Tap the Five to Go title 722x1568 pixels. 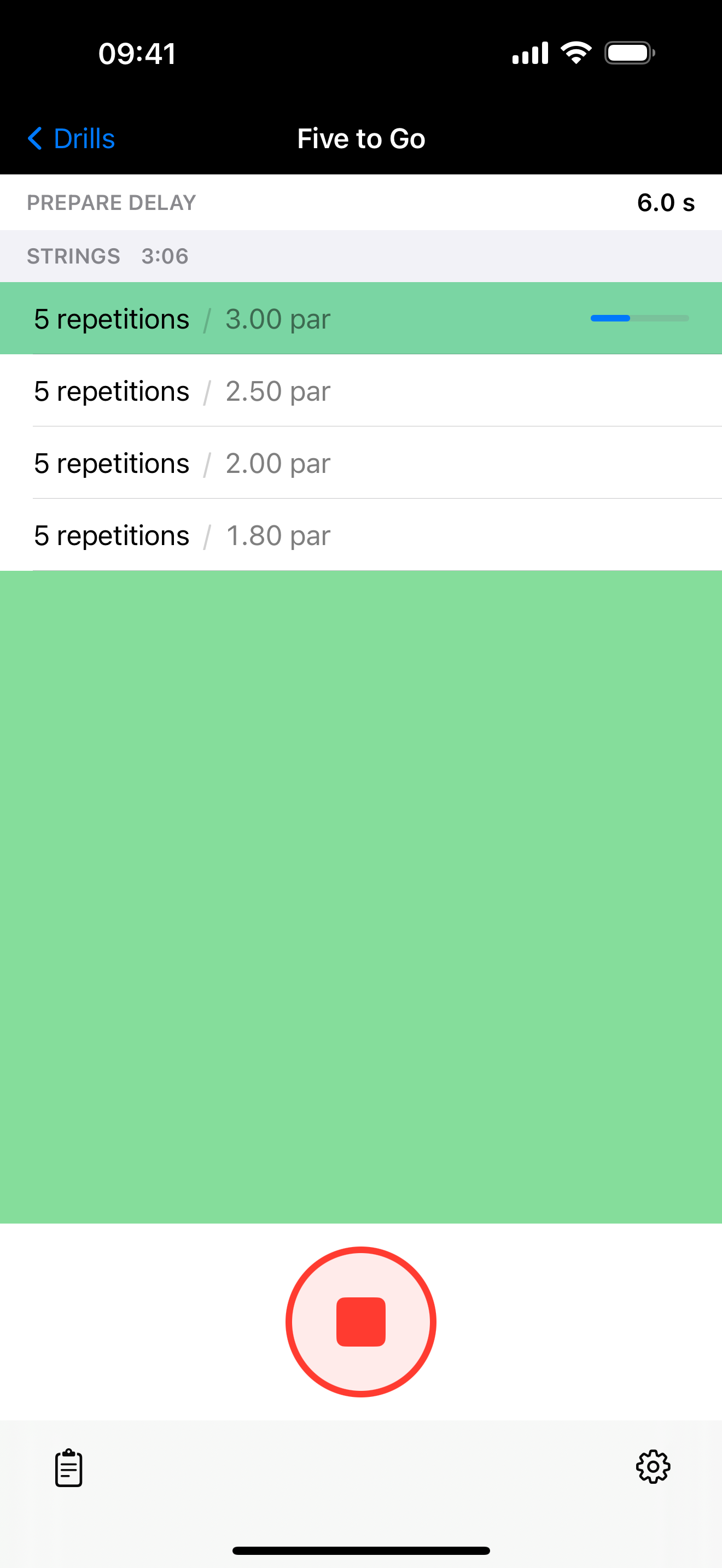point(361,139)
